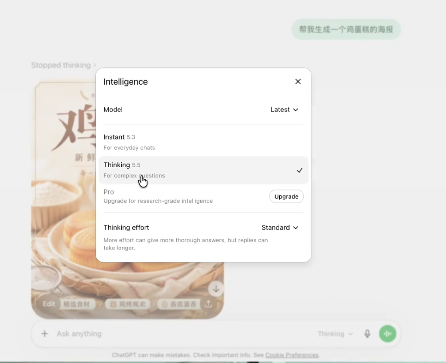Start voice mode with green button
The width and height of the screenshot is (446, 363).
click(388, 334)
